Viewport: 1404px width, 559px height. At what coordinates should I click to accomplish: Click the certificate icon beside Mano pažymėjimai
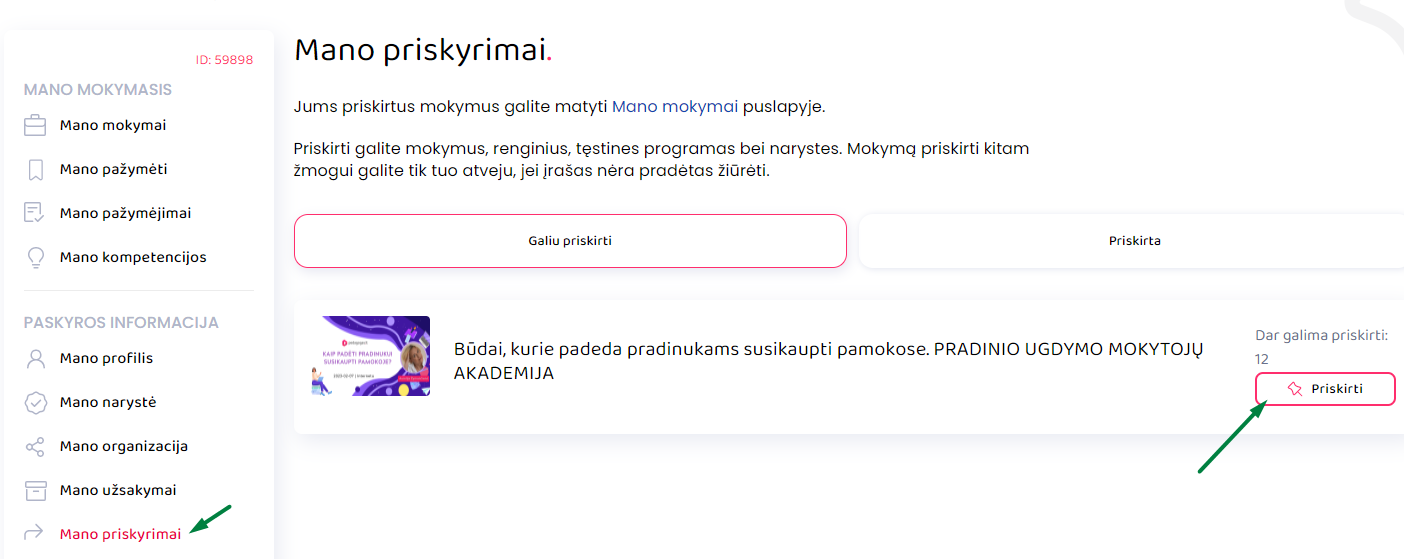point(36,213)
